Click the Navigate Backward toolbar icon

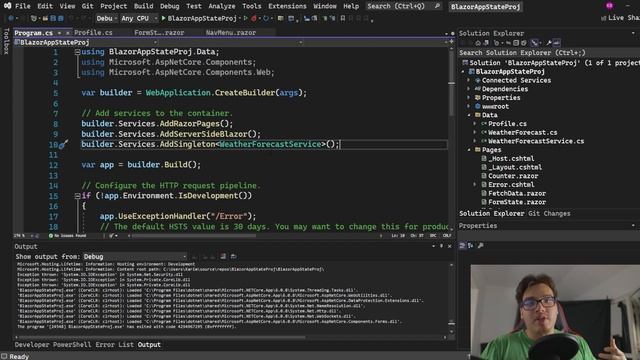coord(11,18)
